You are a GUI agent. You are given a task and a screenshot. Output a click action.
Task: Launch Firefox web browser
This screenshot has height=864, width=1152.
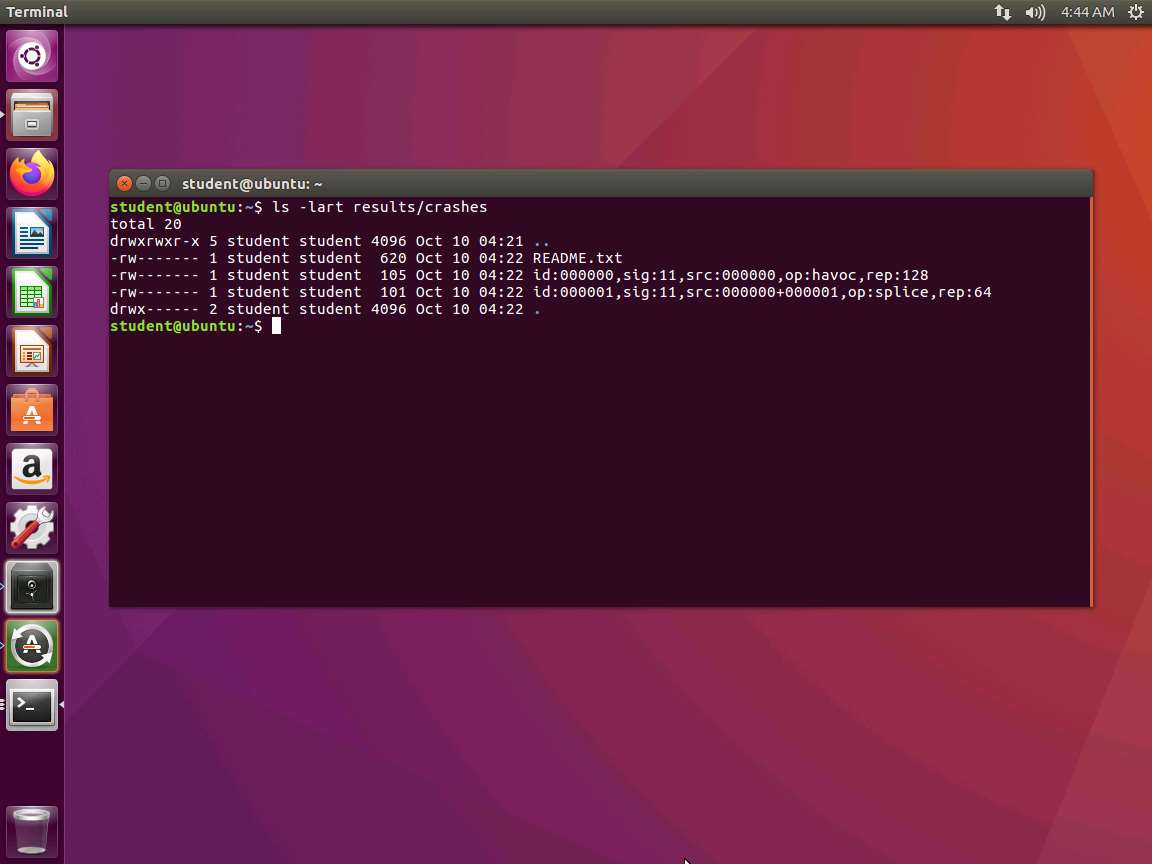(32, 174)
